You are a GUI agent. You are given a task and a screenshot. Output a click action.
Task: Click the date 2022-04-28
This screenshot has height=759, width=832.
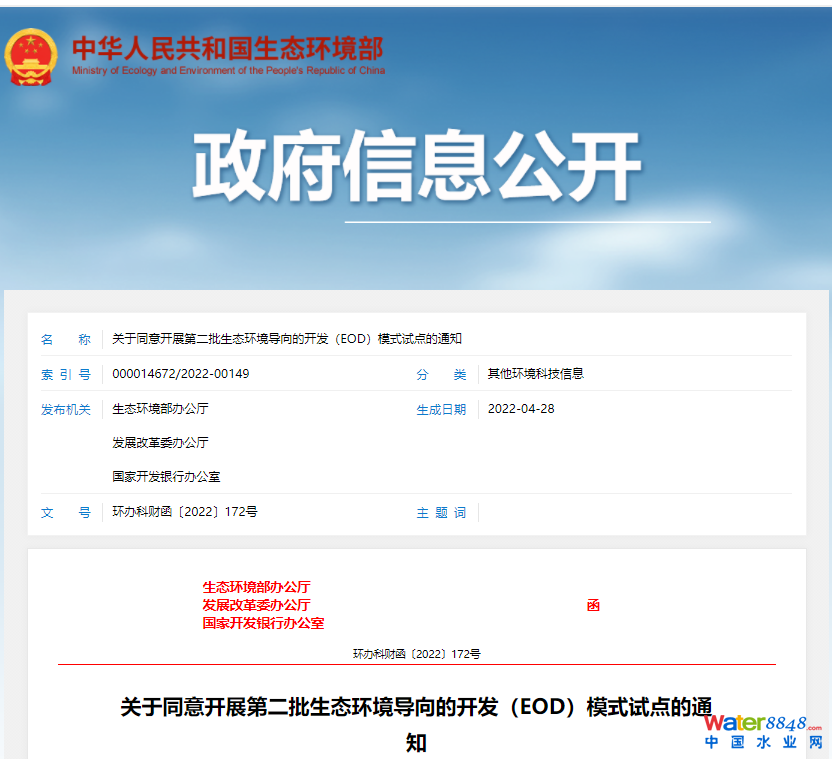521,409
